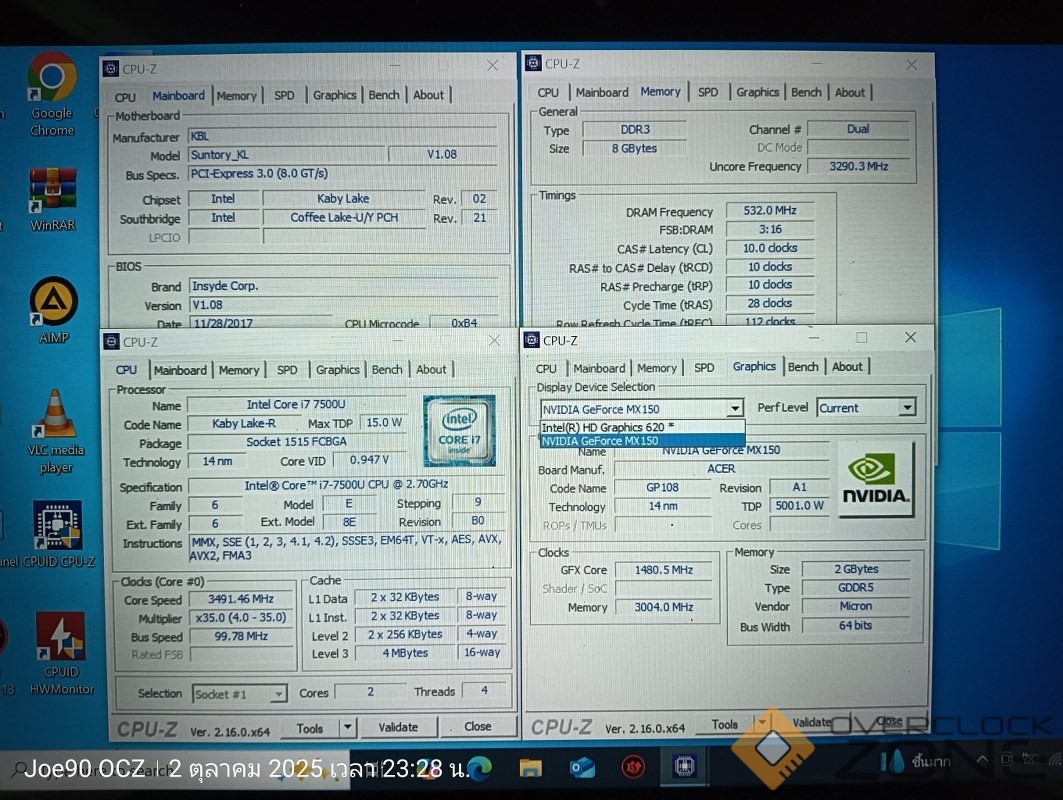Click the Insyde Corp. BIOS brand field
Image resolution: width=1063 pixels, height=800 pixels.
tap(342, 286)
